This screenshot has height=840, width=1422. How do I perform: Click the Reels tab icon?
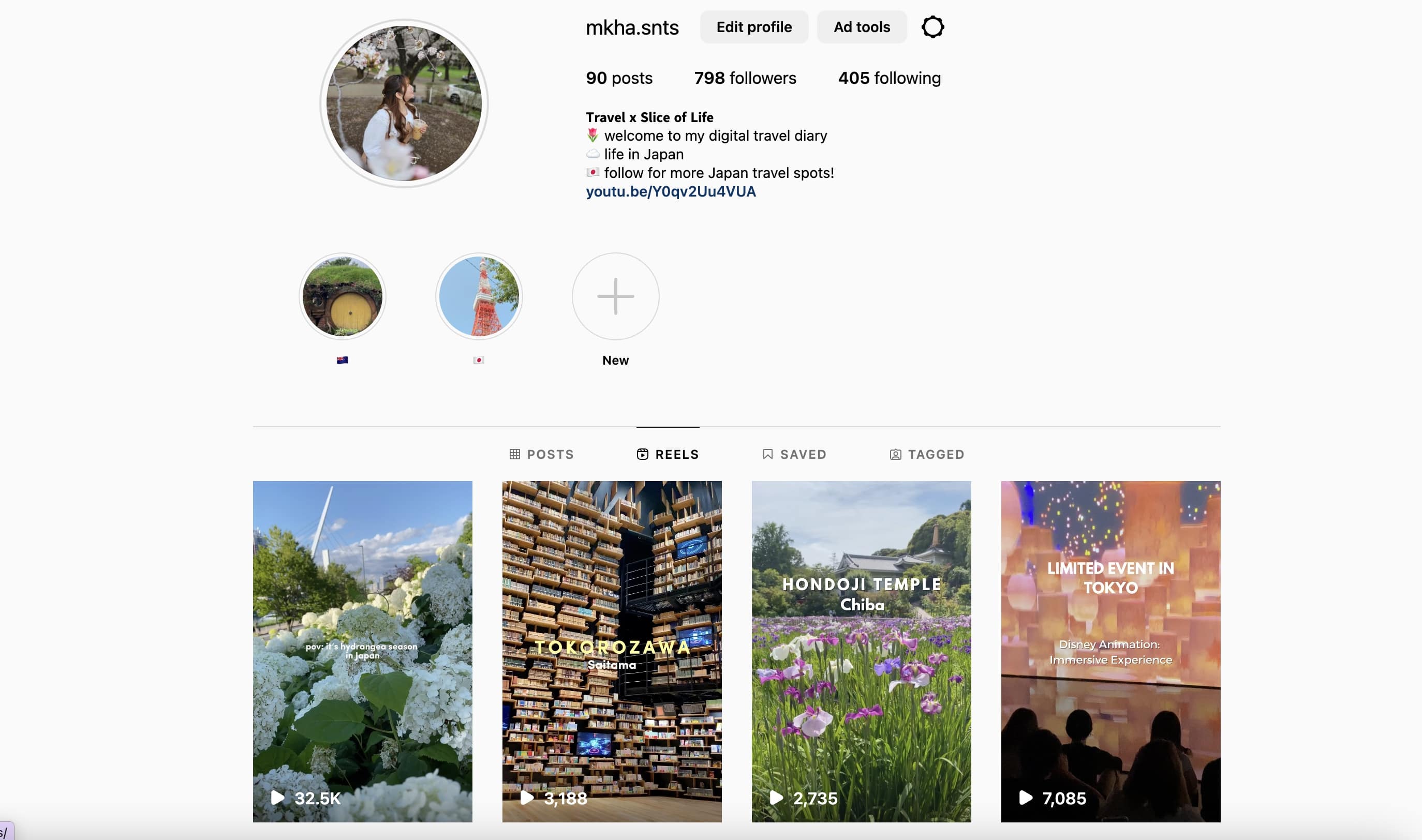pyautogui.click(x=642, y=454)
